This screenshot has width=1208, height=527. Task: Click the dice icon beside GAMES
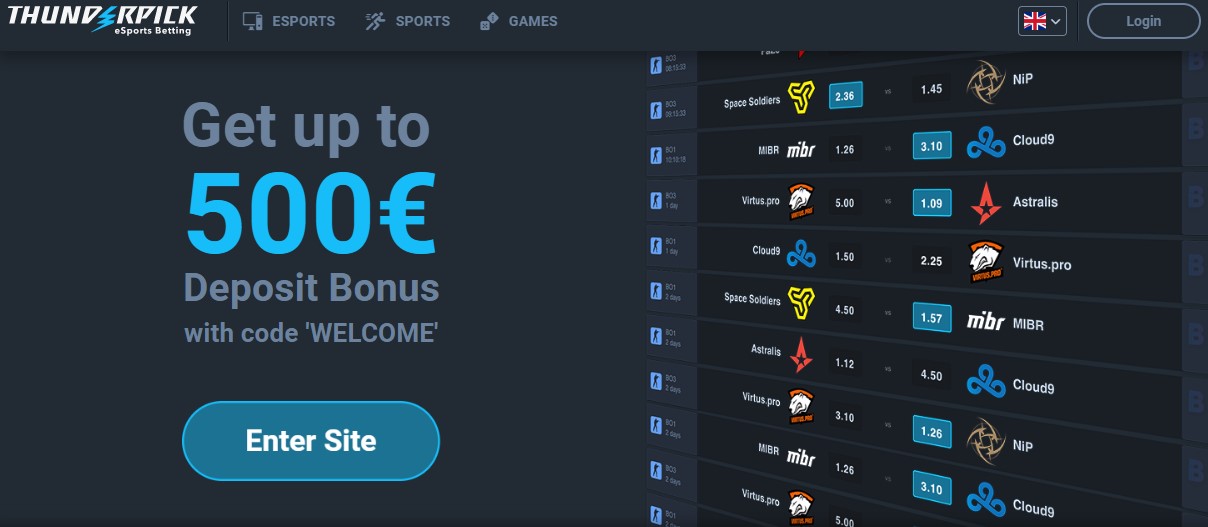coord(489,21)
